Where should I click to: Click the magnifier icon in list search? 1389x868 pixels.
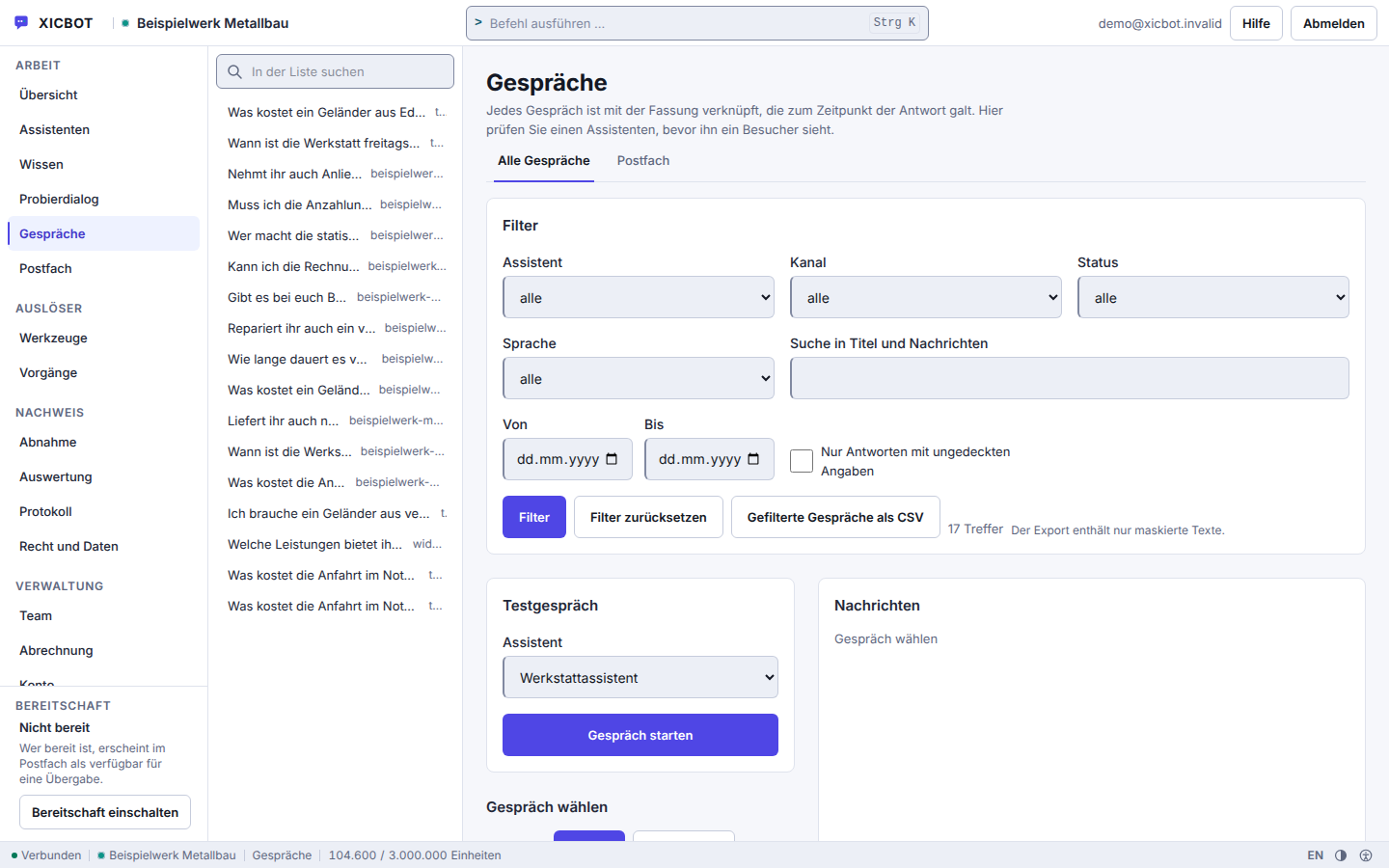click(x=234, y=71)
